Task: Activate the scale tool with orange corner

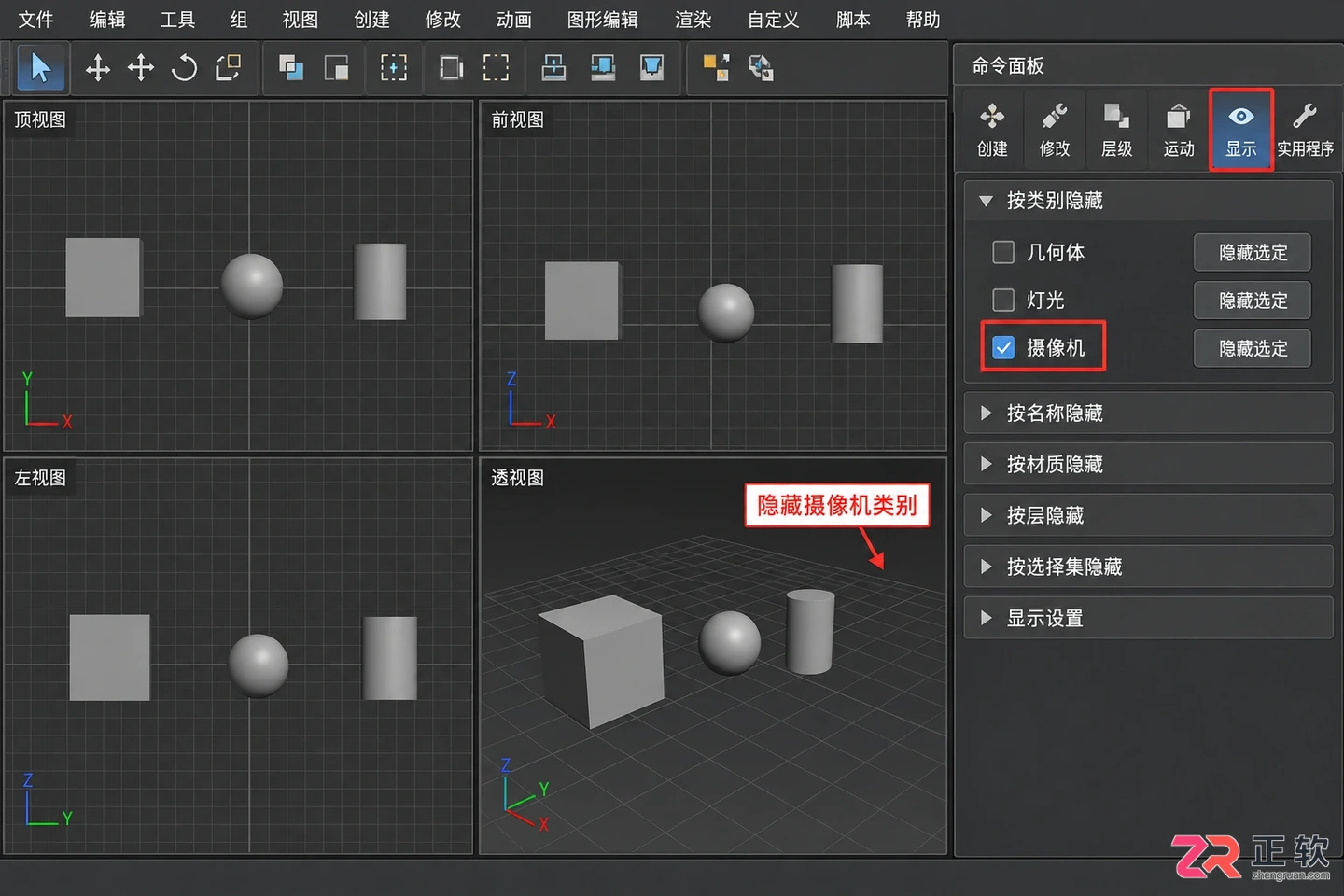Action: pos(228,68)
